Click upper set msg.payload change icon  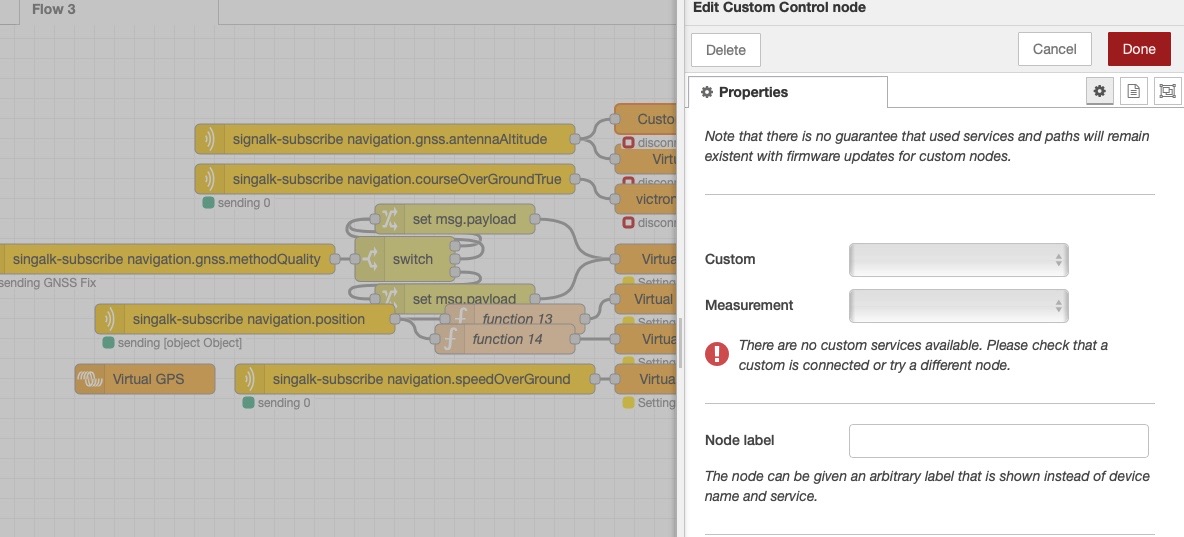pos(389,219)
